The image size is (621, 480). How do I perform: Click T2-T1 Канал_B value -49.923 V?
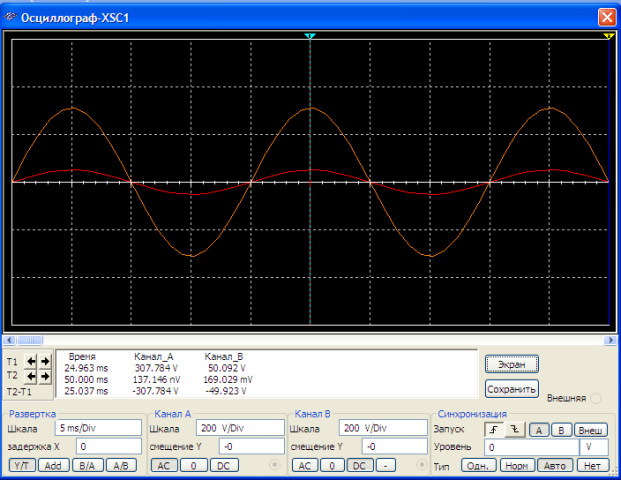pyautogui.click(x=226, y=391)
